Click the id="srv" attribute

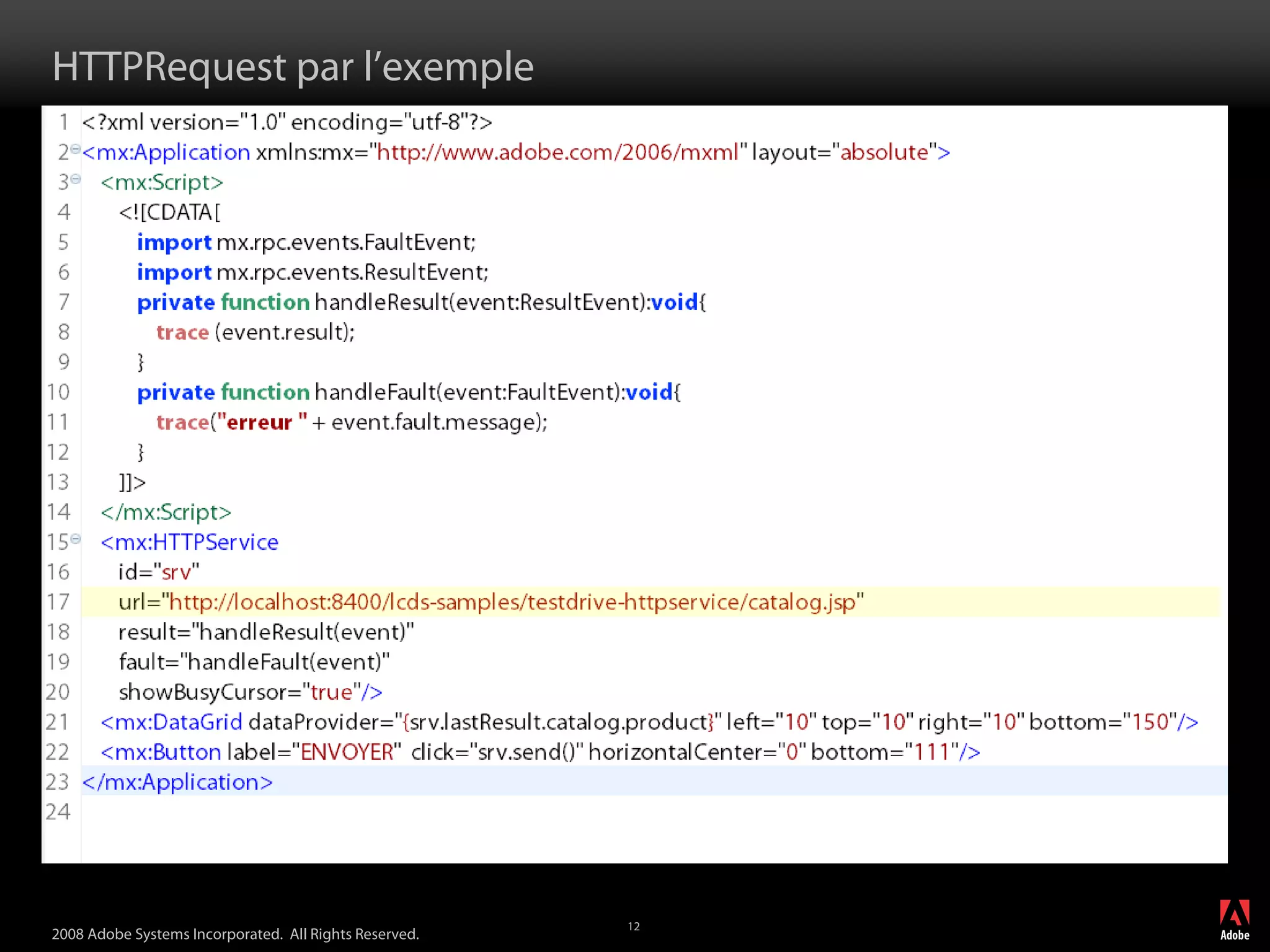159,571
